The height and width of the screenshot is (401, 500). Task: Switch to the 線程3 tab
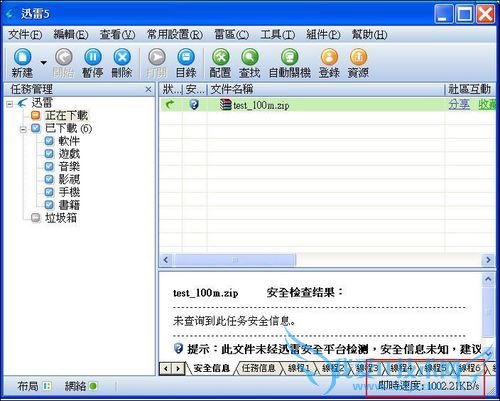pyautogui.click(x=367, y=368)
